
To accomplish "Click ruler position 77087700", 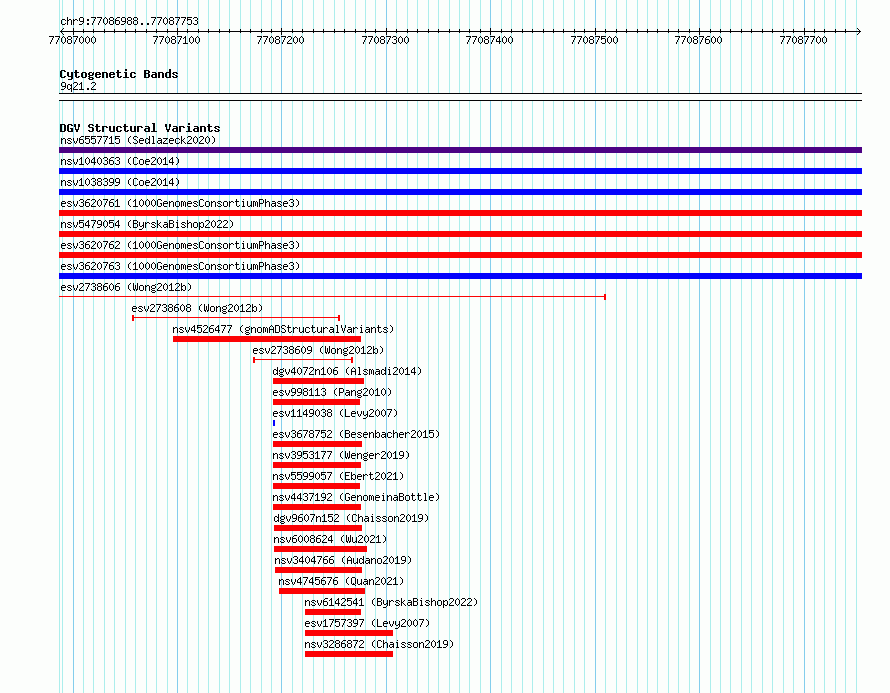I will [x=803, y=40].
